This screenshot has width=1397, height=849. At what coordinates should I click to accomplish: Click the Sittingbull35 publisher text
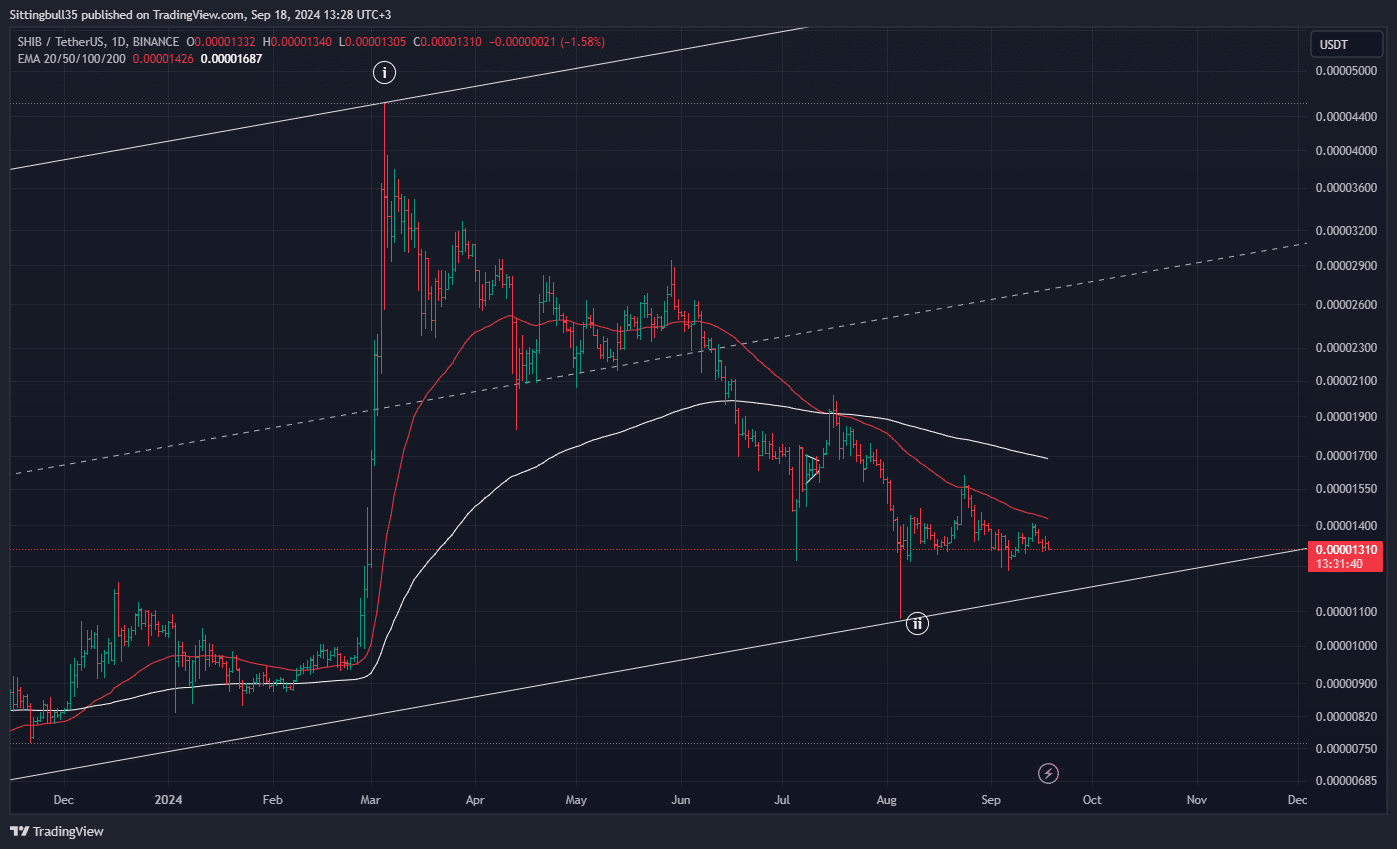click(x=42, y=14)
